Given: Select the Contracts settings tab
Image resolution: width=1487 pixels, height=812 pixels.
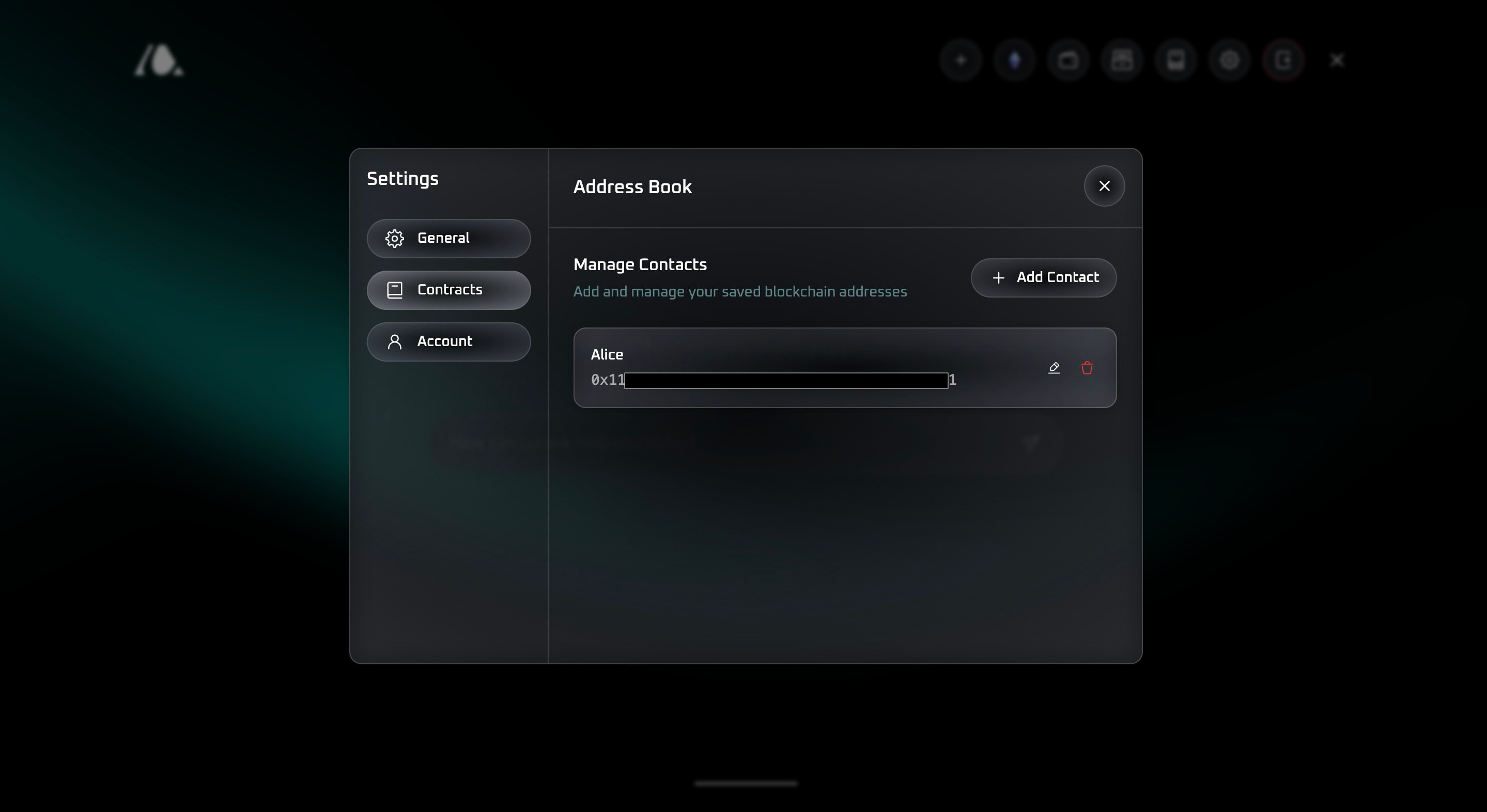Looking at the screenshot, I should click(448, 290).
